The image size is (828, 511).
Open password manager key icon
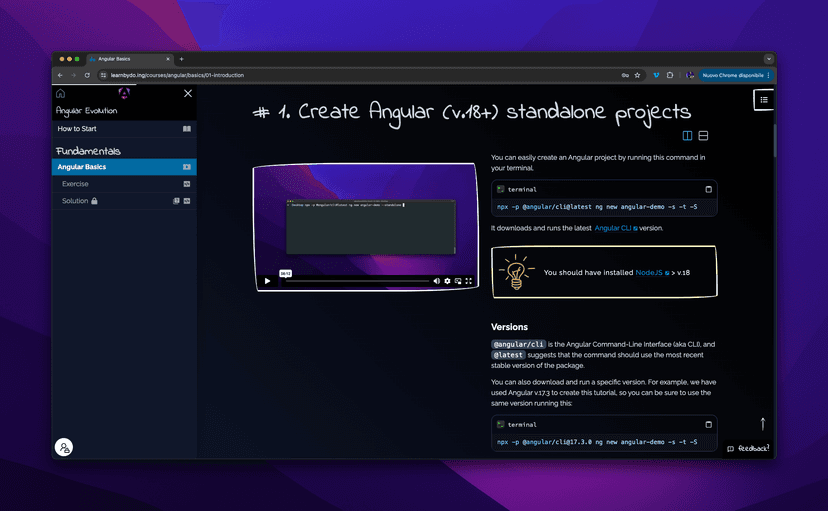[x=625, y=75]
